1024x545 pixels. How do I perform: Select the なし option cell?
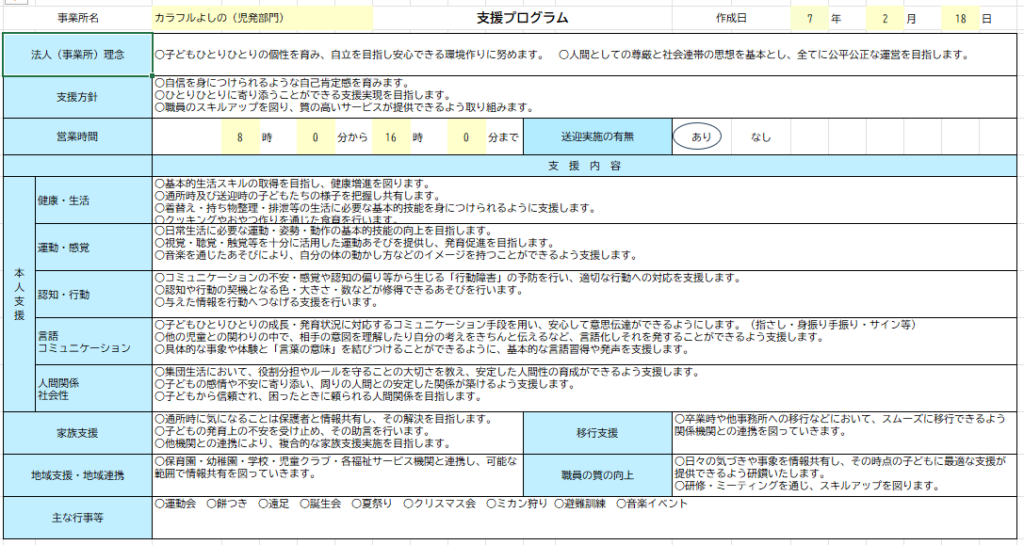click(x=761, y=137)
